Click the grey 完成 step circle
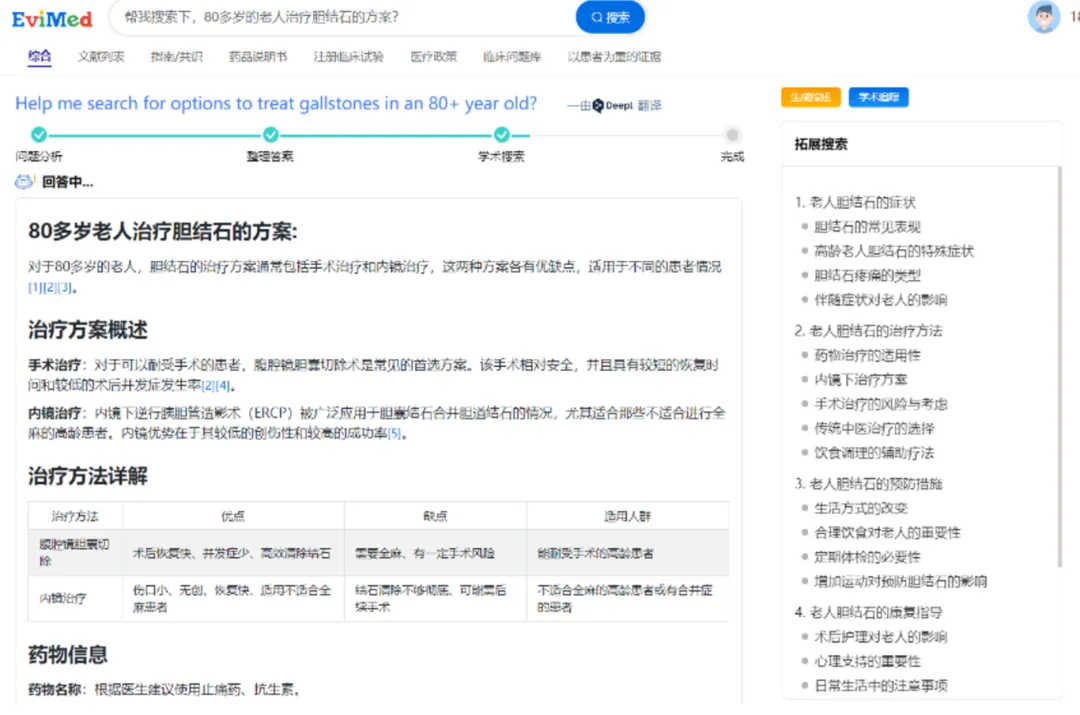This screenshot has width=1080, height=715. pos(732,135)
